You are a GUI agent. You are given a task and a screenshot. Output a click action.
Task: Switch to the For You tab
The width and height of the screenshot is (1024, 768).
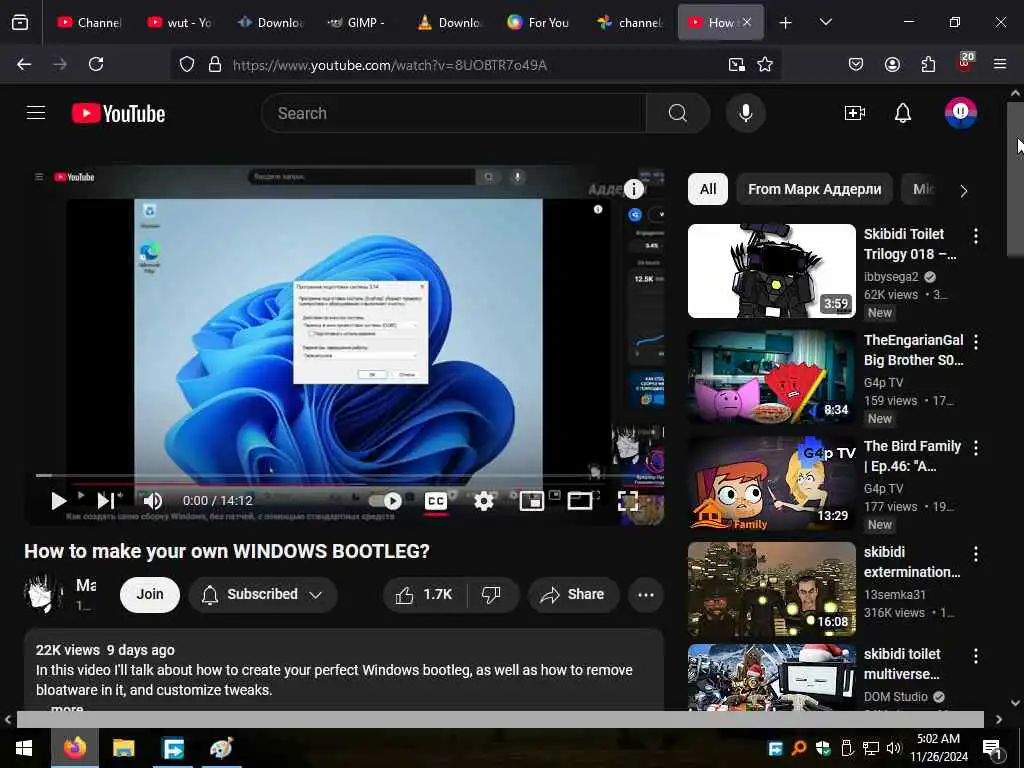(538, 22)
